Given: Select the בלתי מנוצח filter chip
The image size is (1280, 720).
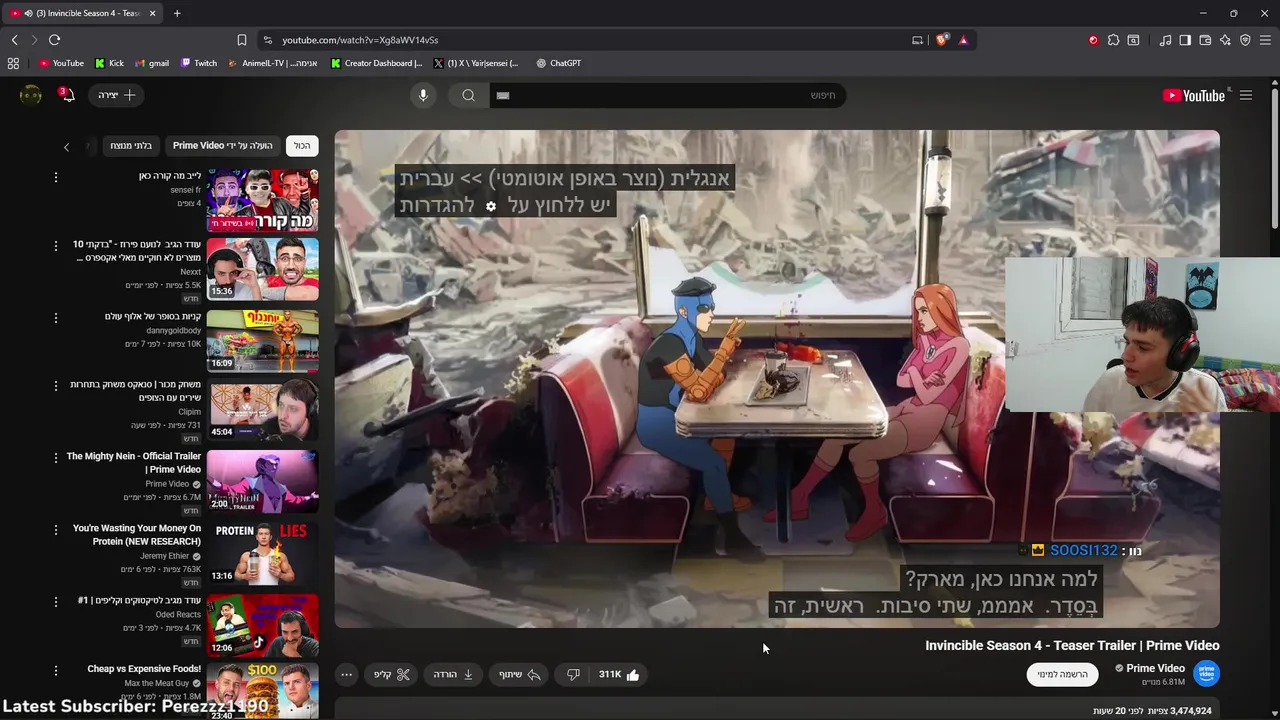Looking at the screenshot, I should tap(131, 146).
